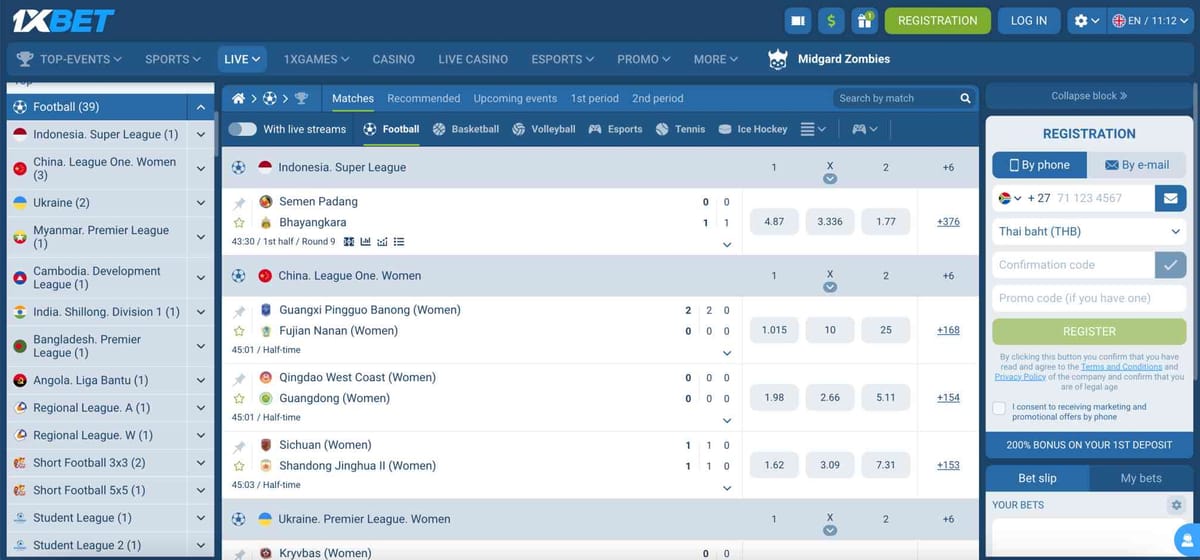Screen dimensions: 1200x560
Task: Collapse the registration block
Action: [1089, 96]
